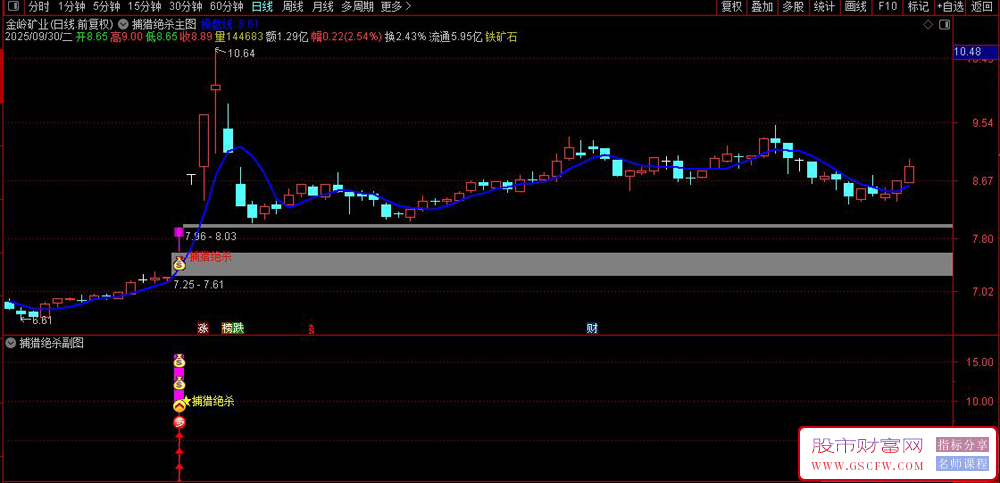Screen dimensions: 1000x483
Task: Click the 量144683 volume value
Action: tap(239, 37)
